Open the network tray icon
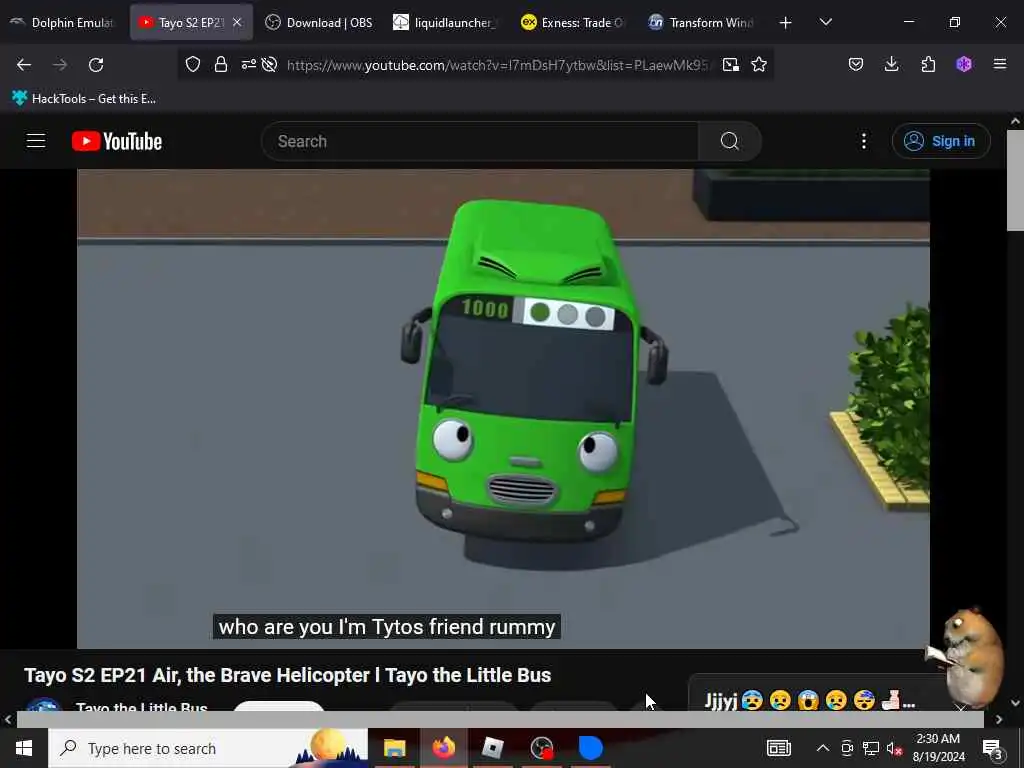 click(x=871, y=748)
